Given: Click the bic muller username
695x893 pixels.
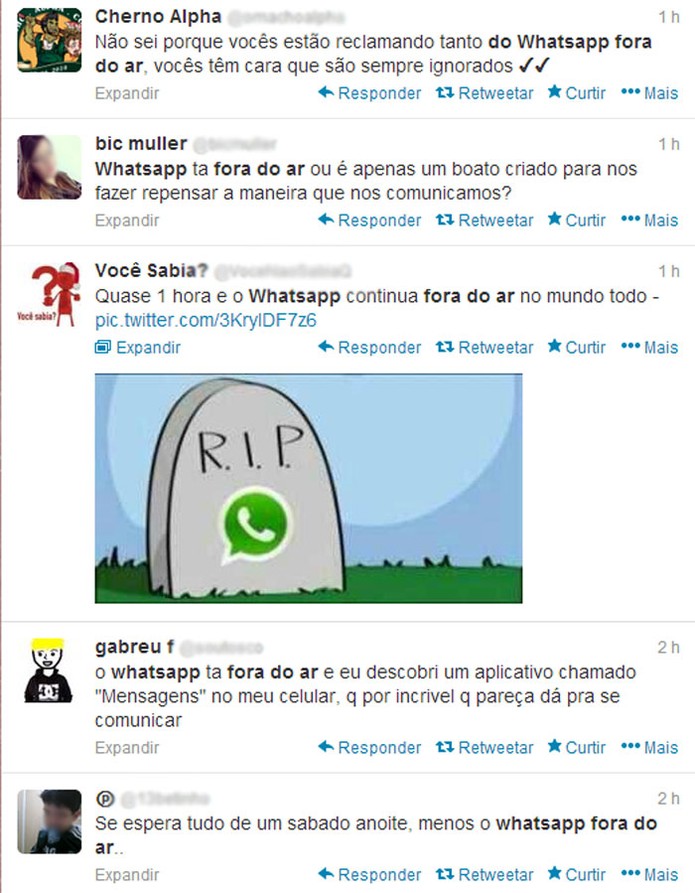Looking at the screenshot, I should click(141, 144).
